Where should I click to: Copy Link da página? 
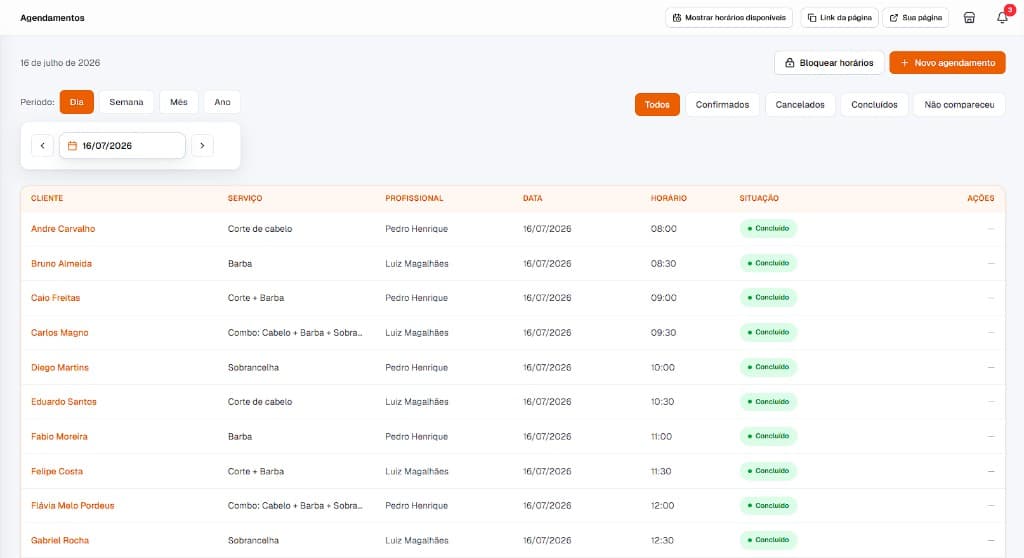pos(839,18)
